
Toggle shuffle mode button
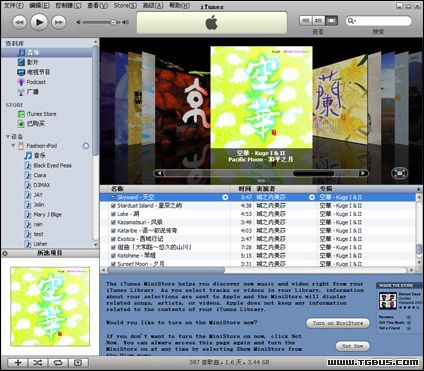[38, 363]
